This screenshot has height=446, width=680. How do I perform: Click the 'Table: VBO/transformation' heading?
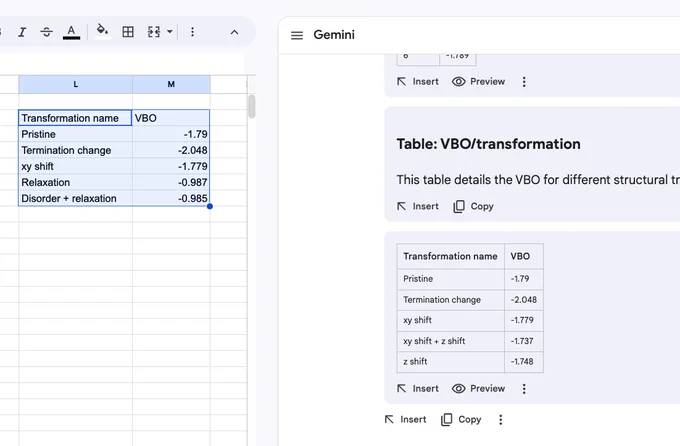coord(488,144)
